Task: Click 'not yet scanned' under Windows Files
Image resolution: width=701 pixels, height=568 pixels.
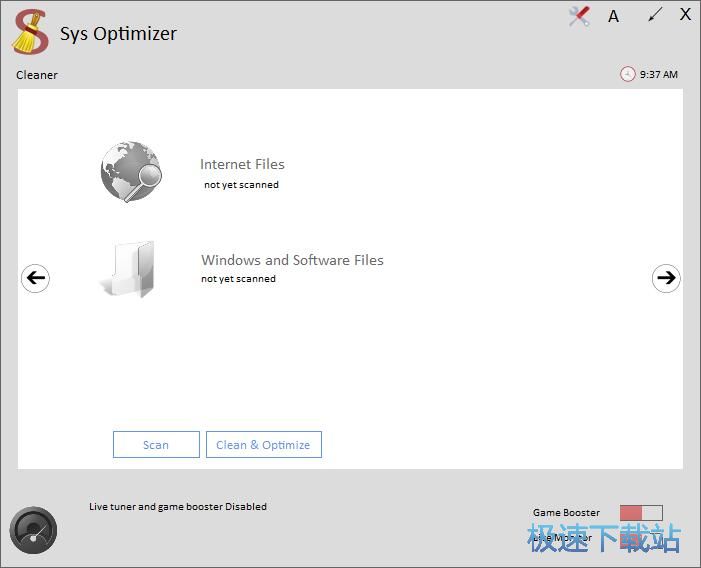Action: pyautogui.click(x=238, y=278)
